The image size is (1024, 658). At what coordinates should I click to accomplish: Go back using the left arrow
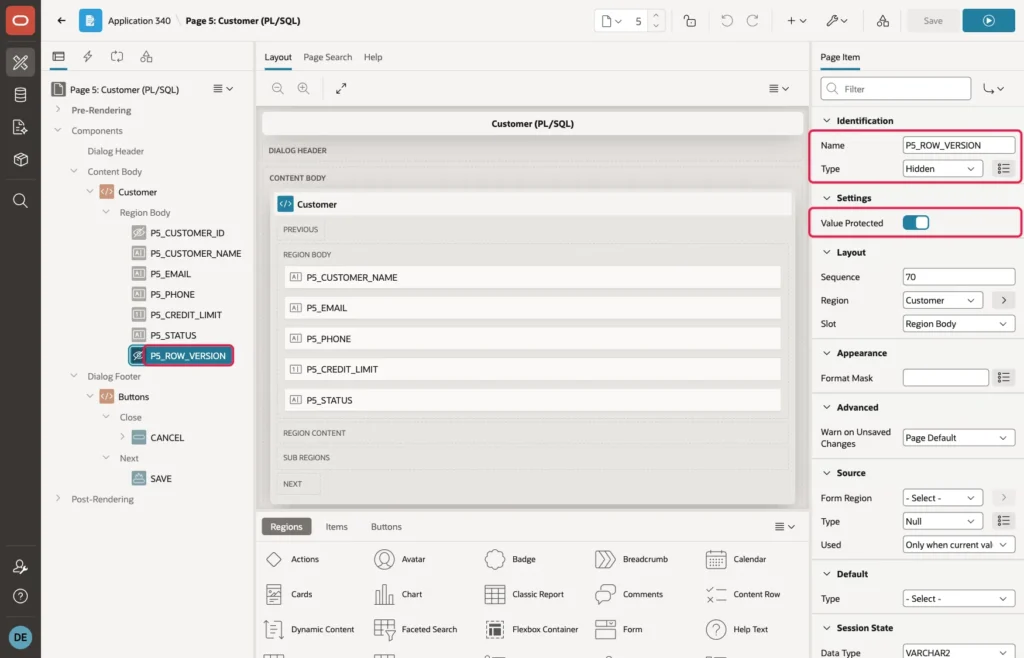61,21
